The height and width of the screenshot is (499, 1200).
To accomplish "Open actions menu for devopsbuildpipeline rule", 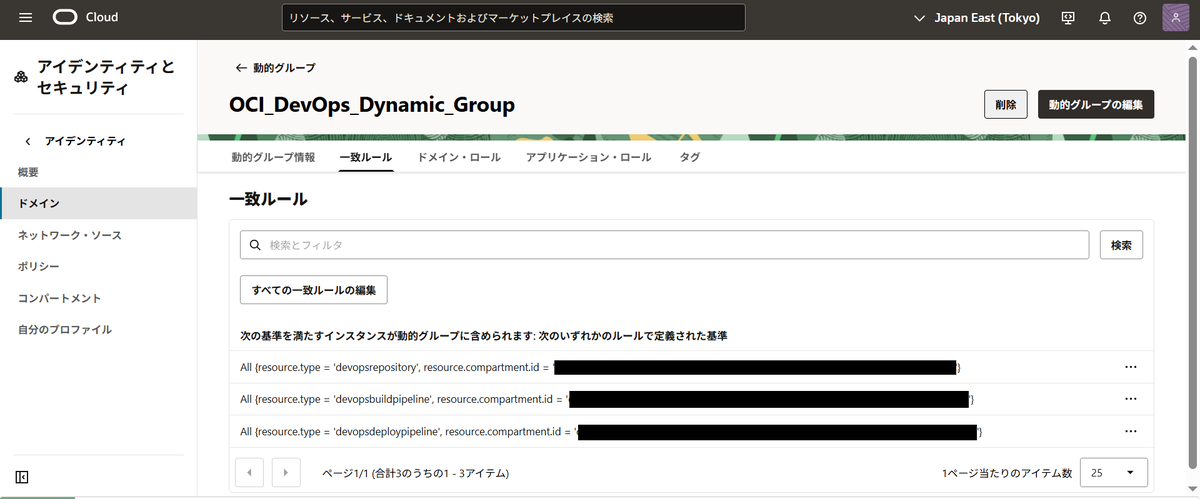I will click(1131, 399).
